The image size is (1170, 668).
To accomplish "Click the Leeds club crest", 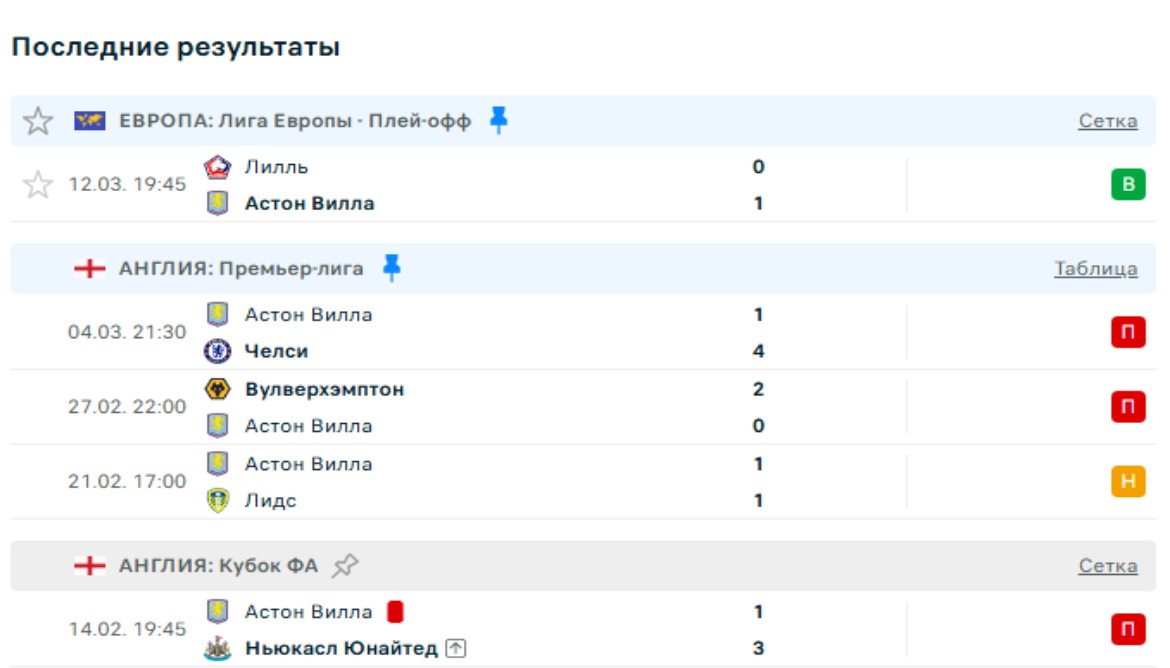I will 217,500.
